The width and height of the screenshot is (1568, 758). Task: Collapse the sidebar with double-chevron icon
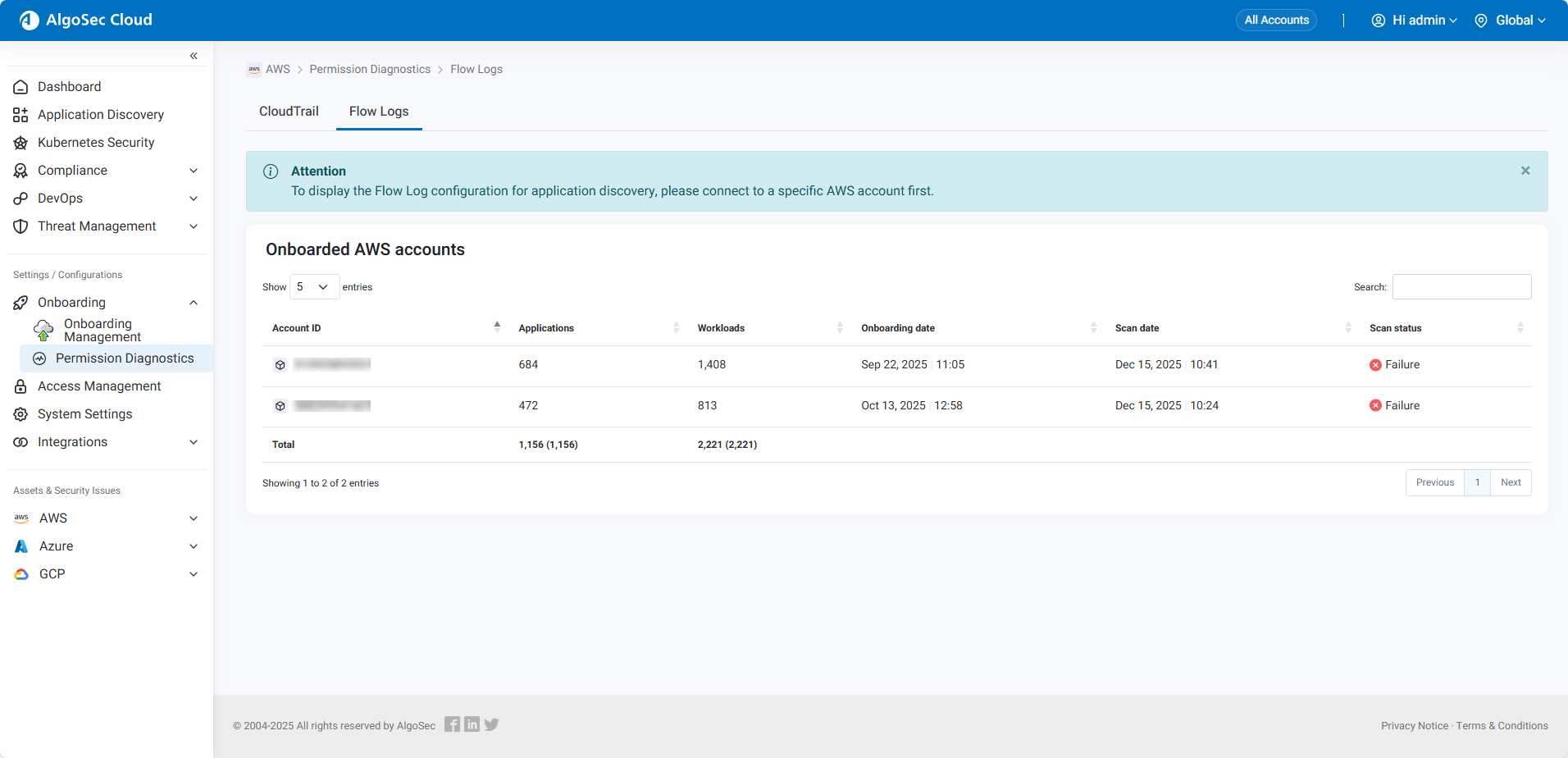tap(194, 56)
